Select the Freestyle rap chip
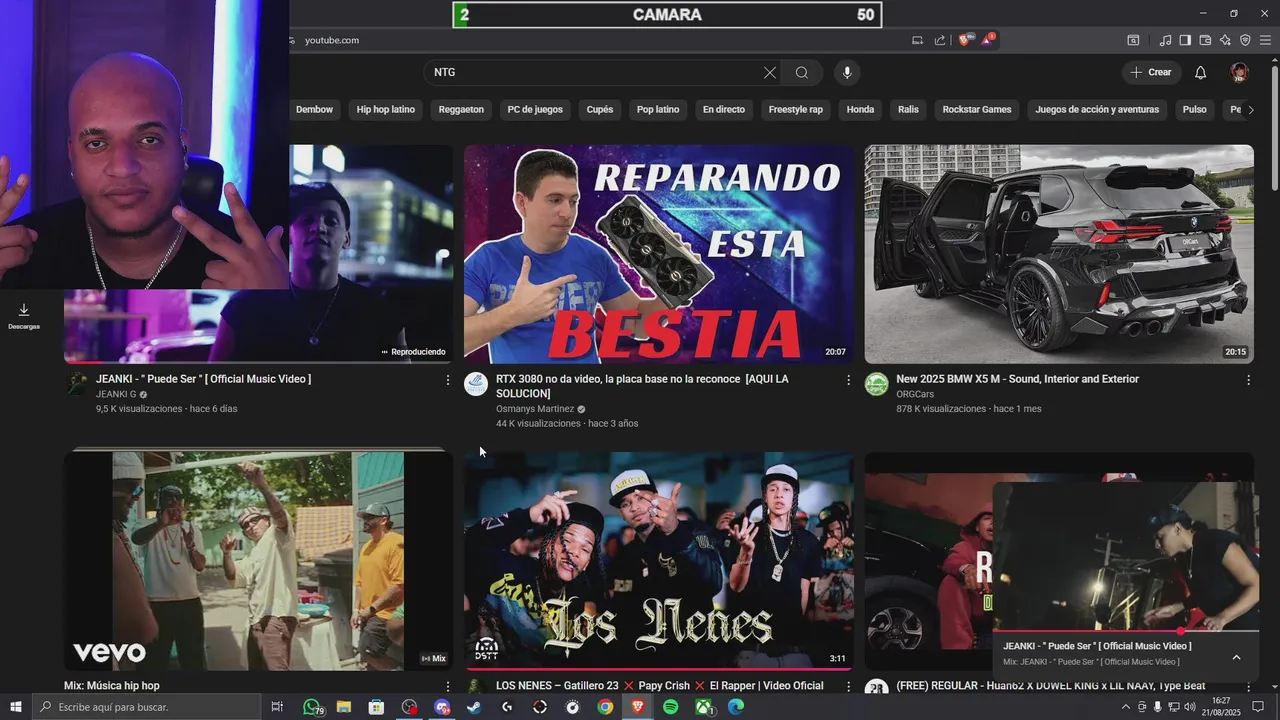Viewport: 1280px width, 720px height. (x=796, y=110)
